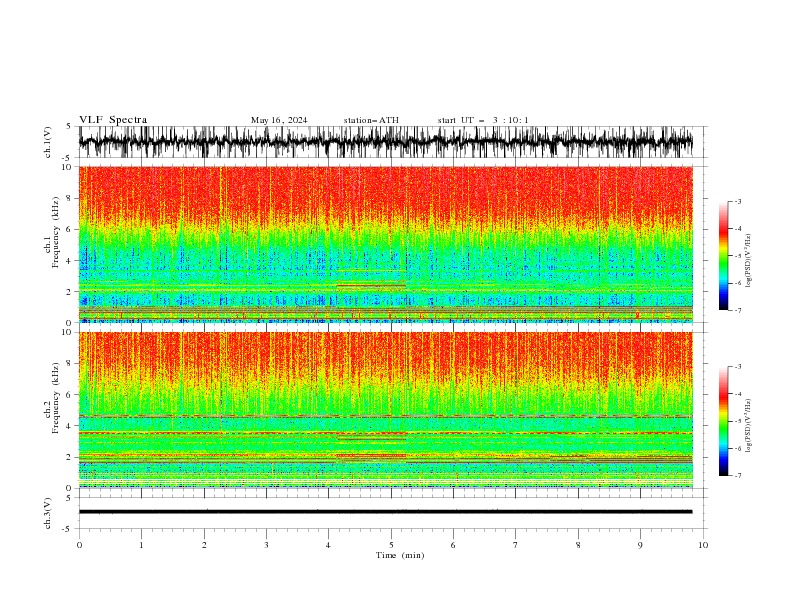Click the "7" tick on the Time axis
This screenshot has width=792, height=612.
516,545
